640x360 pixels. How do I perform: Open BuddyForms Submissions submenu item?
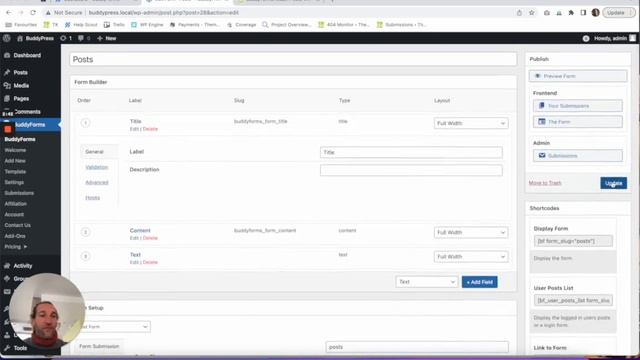[x=19, y=193]
